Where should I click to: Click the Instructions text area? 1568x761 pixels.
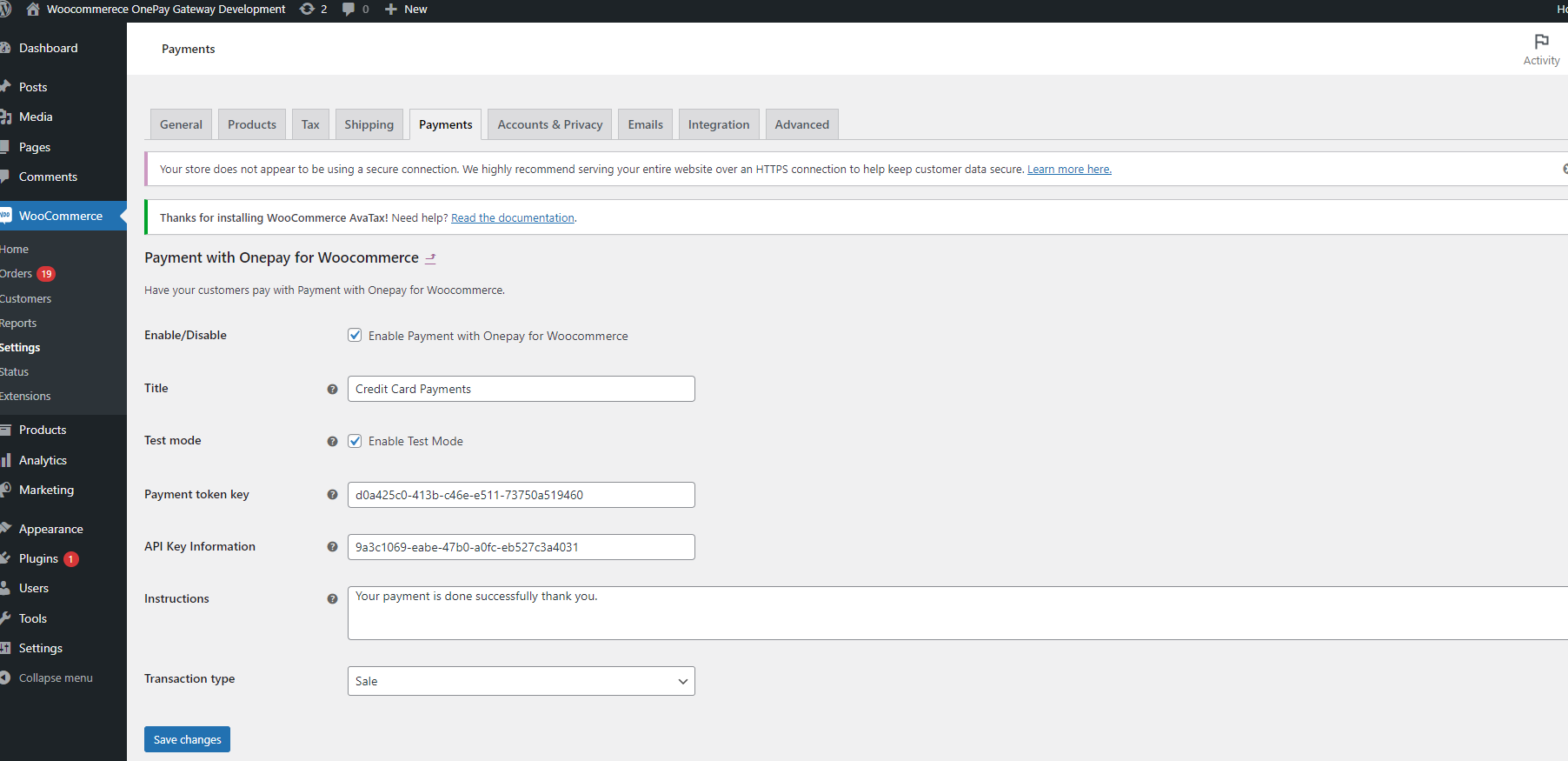click(x=958, y=613)
